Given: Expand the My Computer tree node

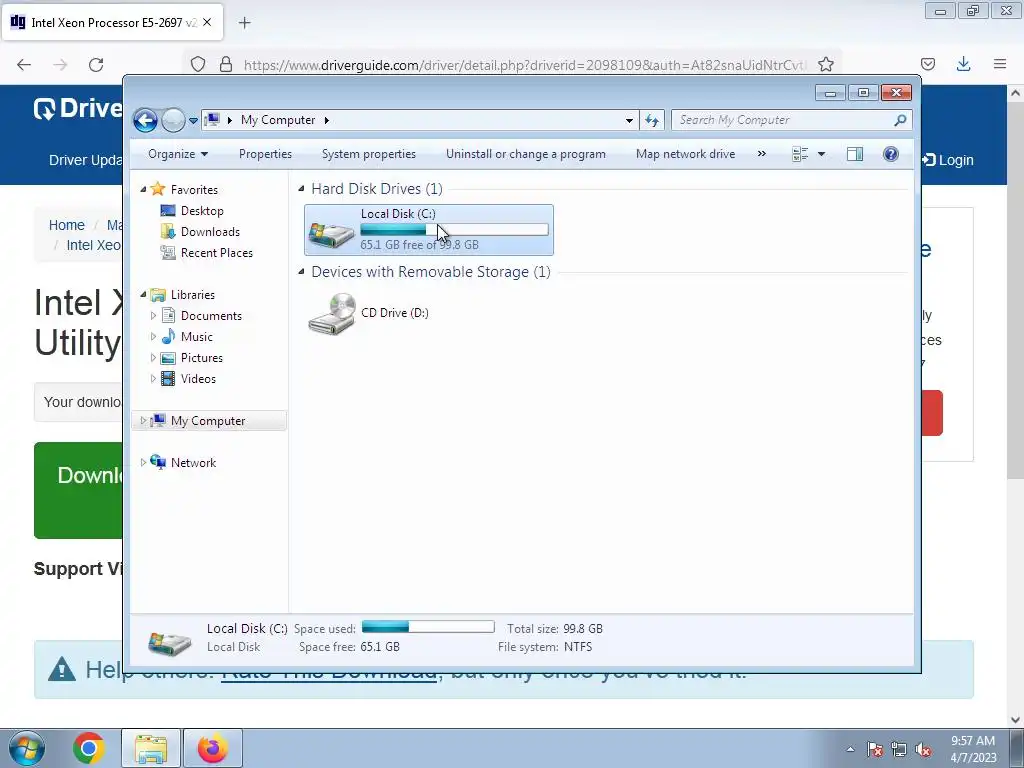Looking at the screenshot, I should pos(144,421).
